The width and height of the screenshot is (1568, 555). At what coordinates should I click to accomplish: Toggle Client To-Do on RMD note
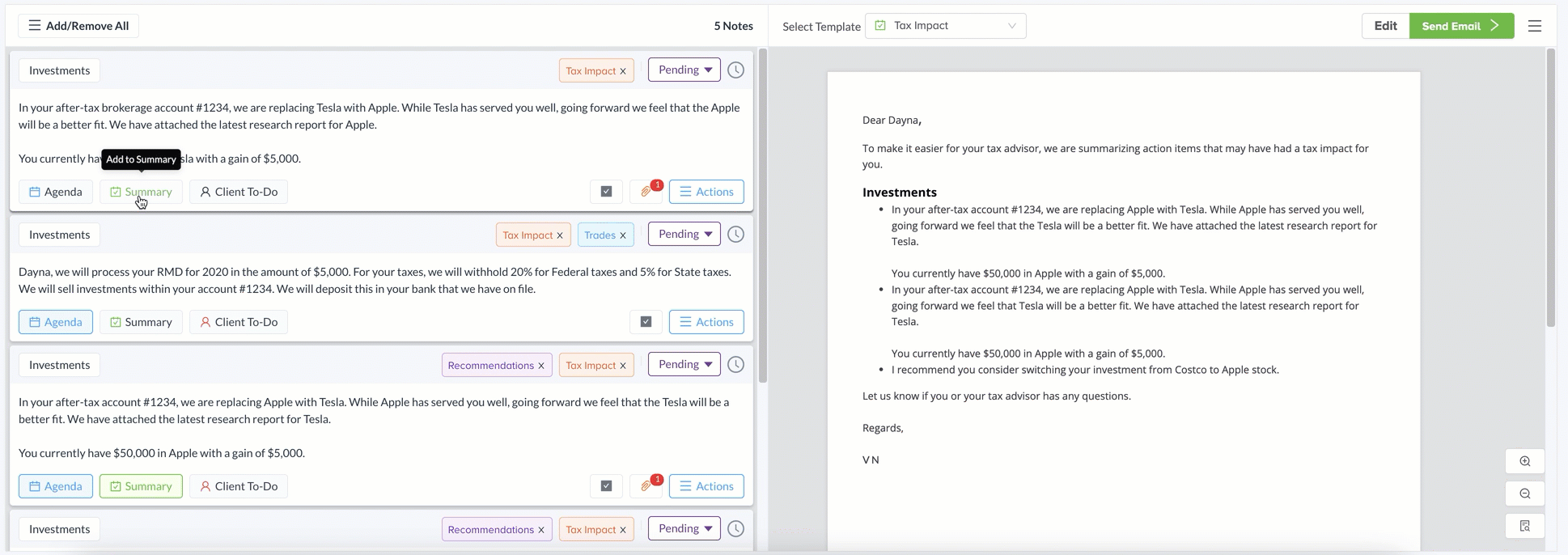click(x=239, y=322)
